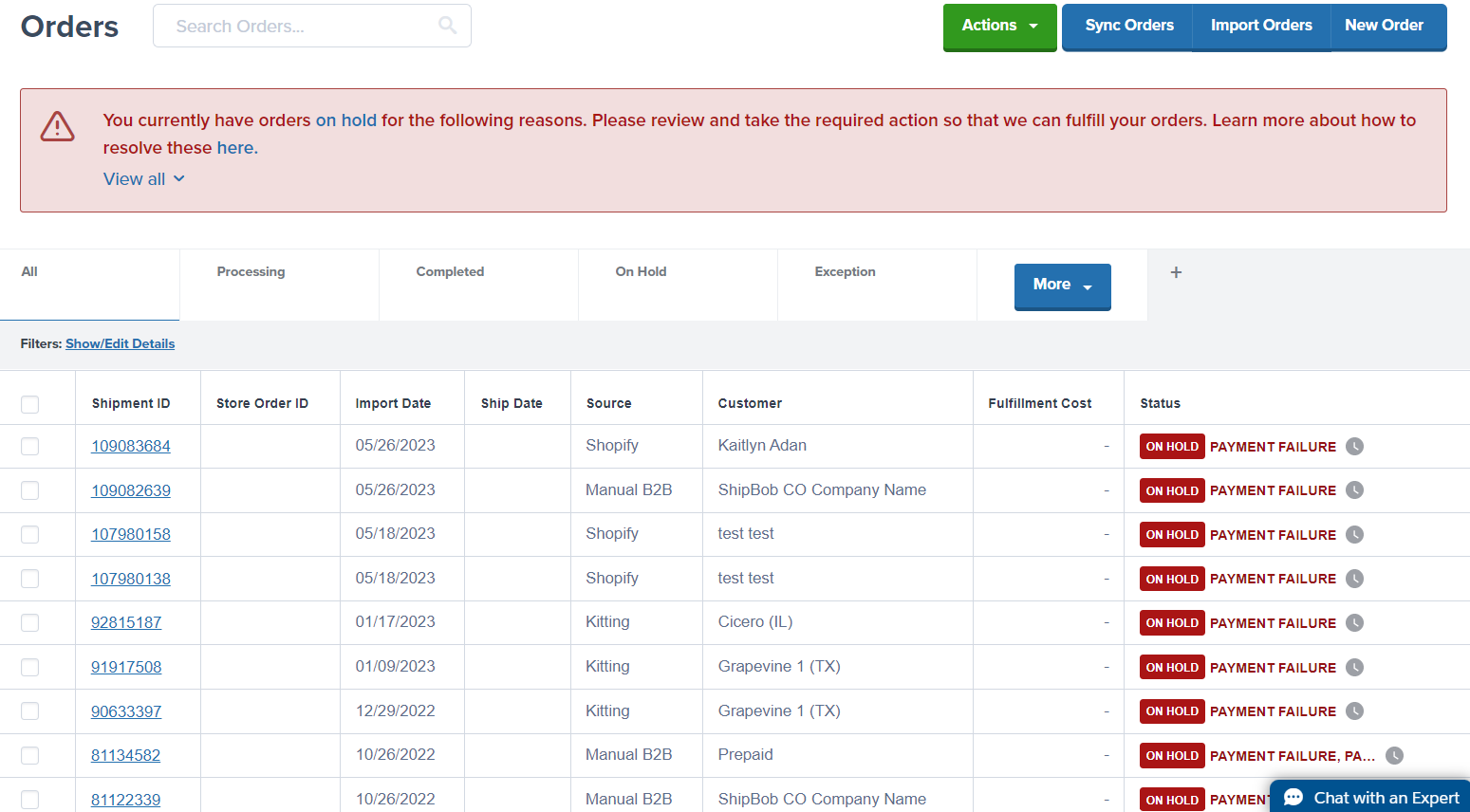Click the search magnifier icon

point(447,26)
